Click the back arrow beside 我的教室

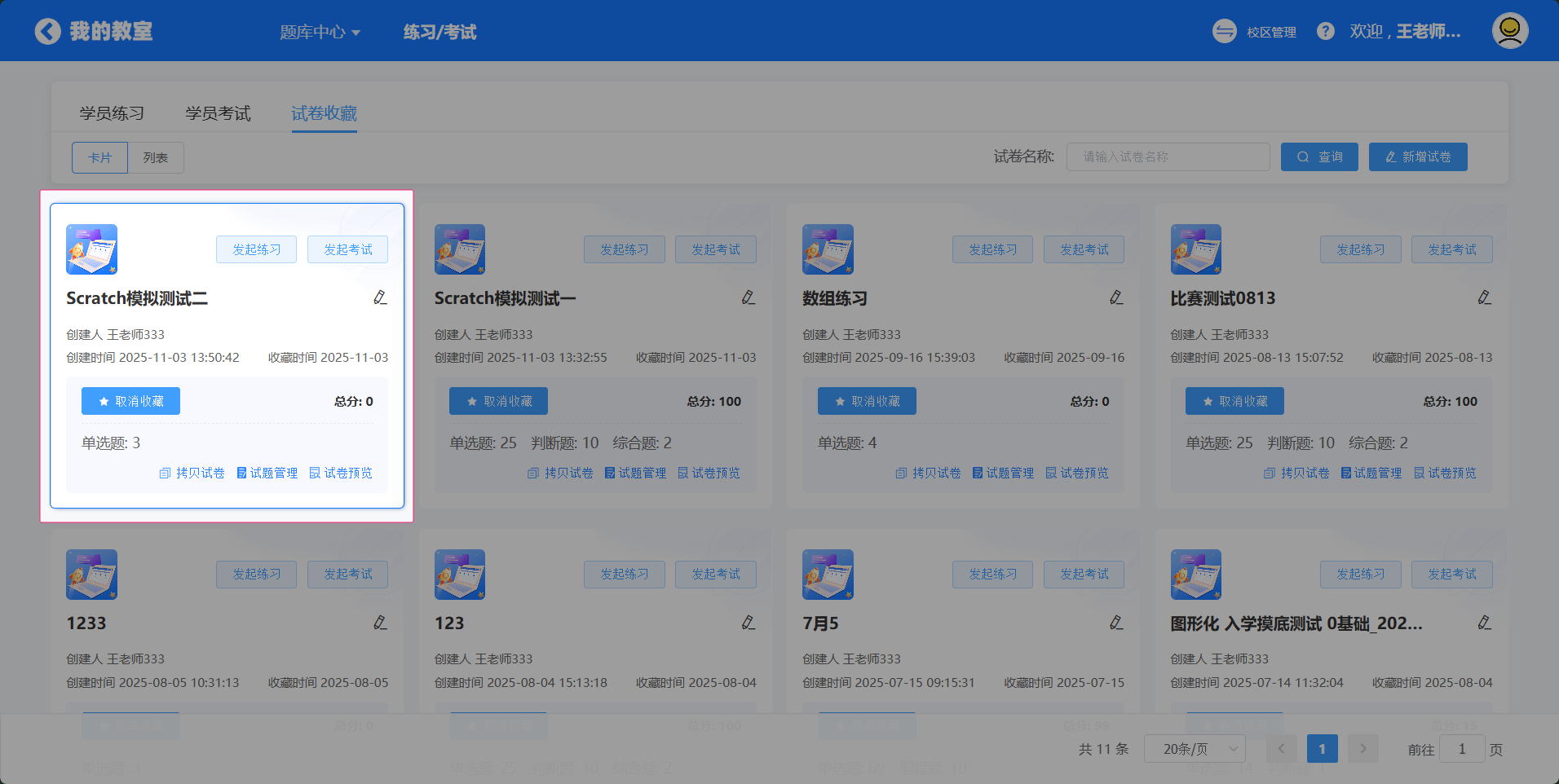point(48,32)
